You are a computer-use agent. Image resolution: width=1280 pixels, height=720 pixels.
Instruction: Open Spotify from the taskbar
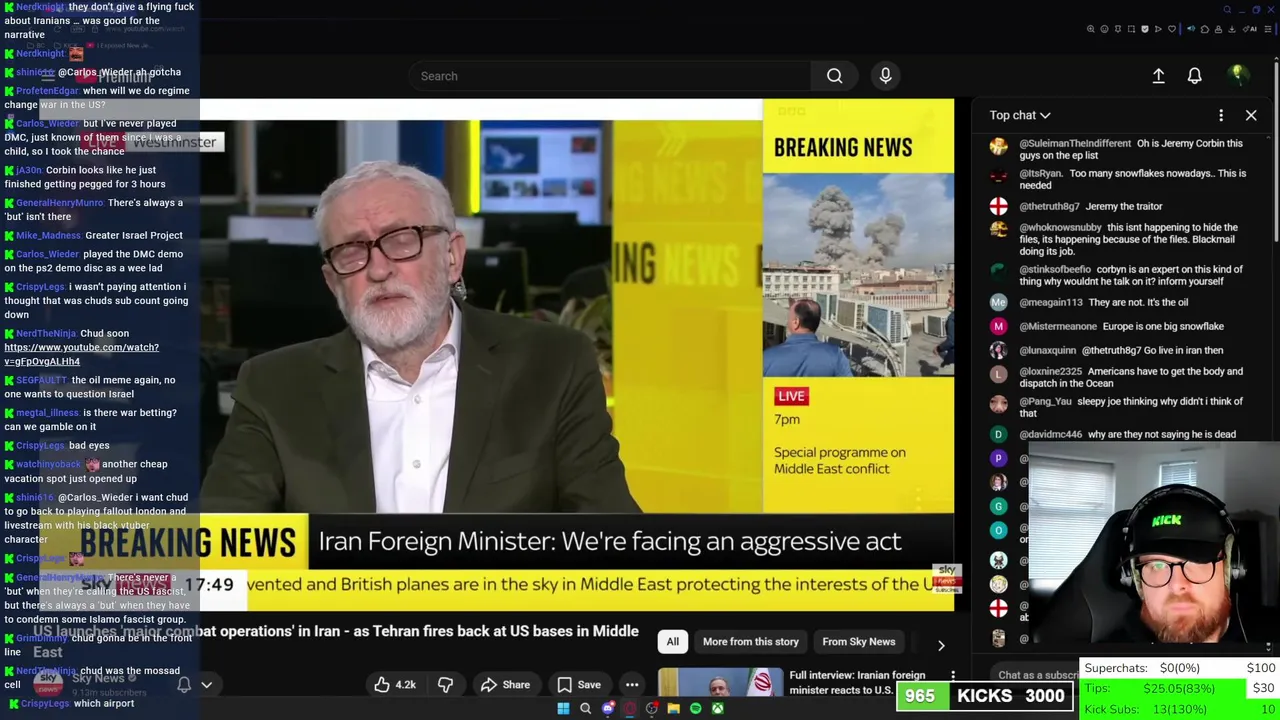tap(695, 709)
